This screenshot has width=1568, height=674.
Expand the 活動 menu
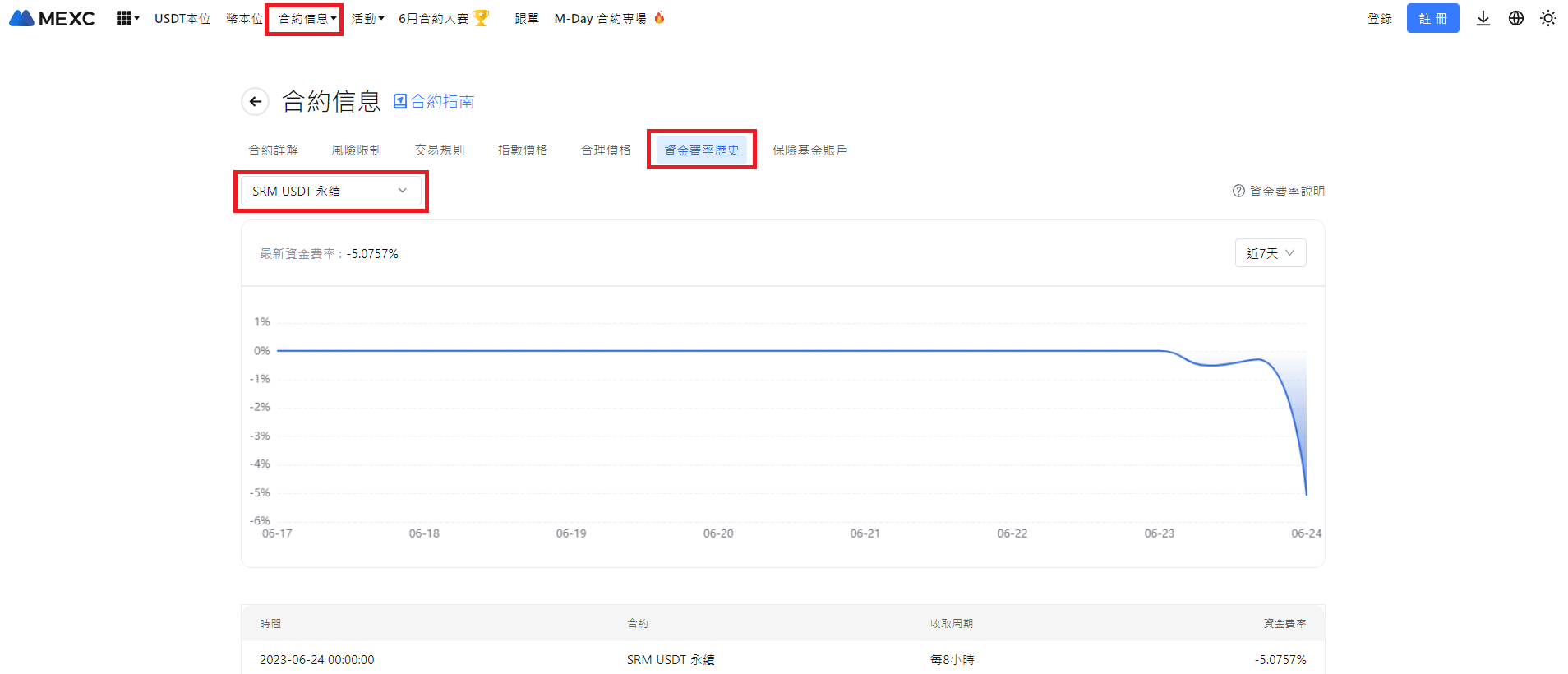(x=367, y=18)
